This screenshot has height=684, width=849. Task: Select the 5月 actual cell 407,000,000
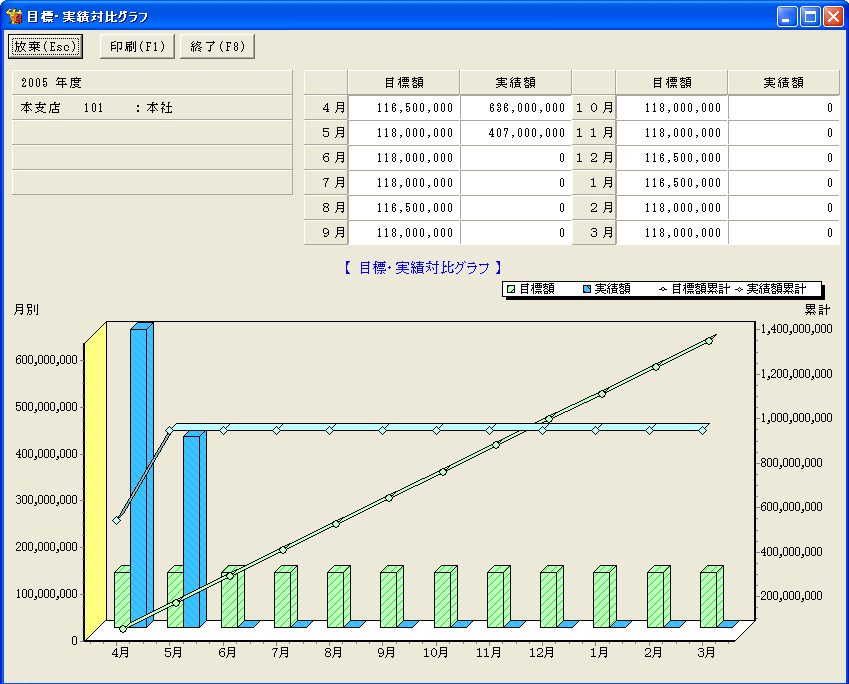pos(516,133)
